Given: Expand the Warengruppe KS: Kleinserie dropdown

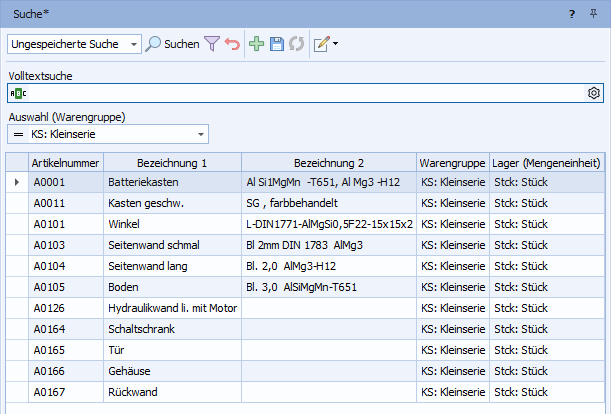Looking at the screenshot, I should click(201, 134).
